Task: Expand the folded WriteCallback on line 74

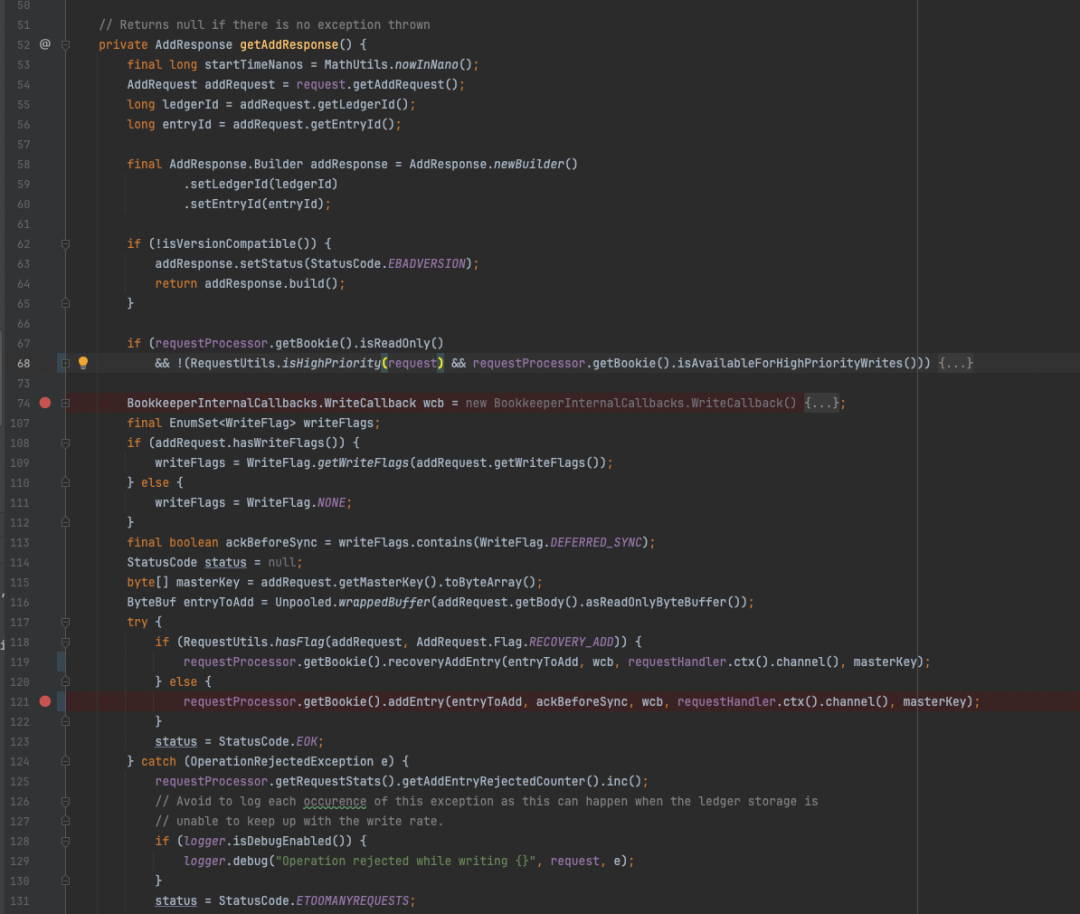Action: (65, 403)
